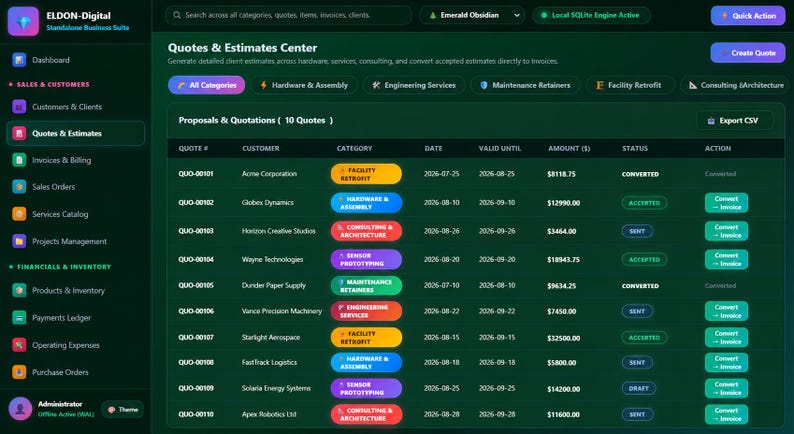Click the DRAFT status badge for QUO-00109
This screenshot has width=794, height=434.
pyautogui.click(x=639, y=388)
